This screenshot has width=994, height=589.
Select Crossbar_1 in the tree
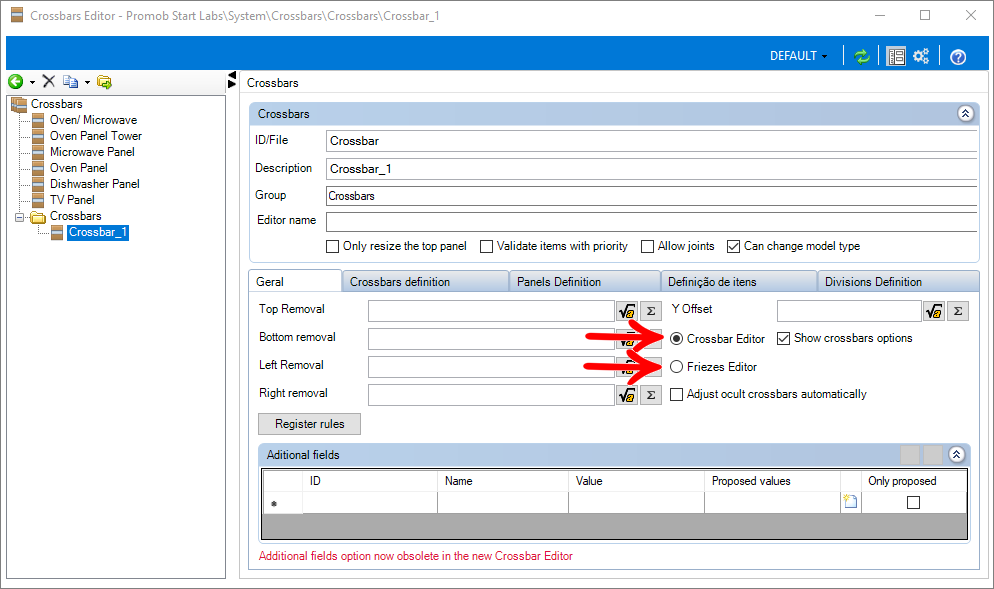pos(98,232)
